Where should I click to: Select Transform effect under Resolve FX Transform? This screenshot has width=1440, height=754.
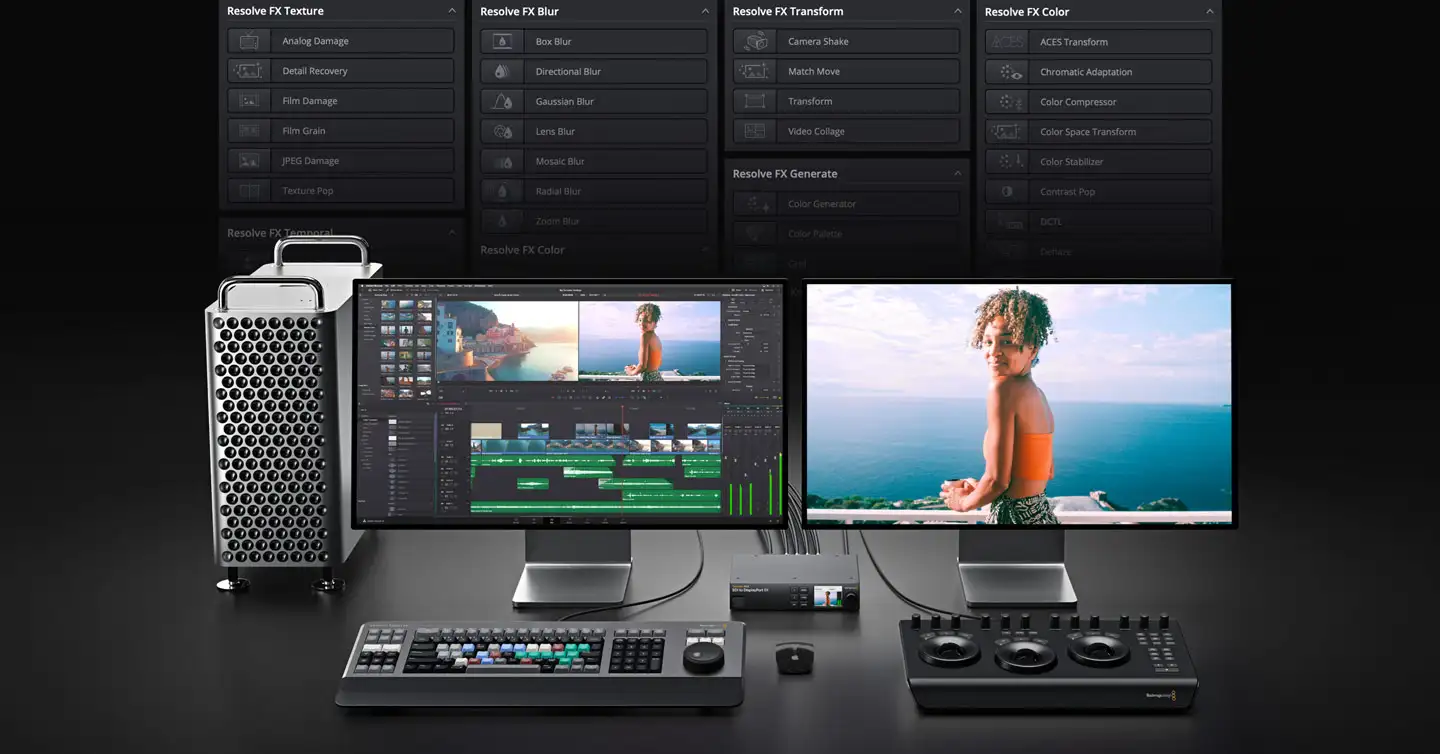[x=846, y=102]
